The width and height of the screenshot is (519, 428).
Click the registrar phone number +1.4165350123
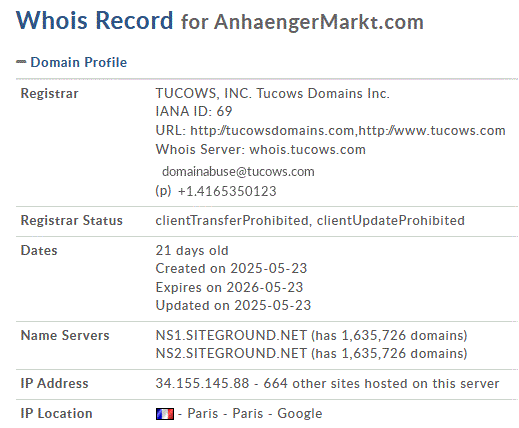(x=227, y=191)
